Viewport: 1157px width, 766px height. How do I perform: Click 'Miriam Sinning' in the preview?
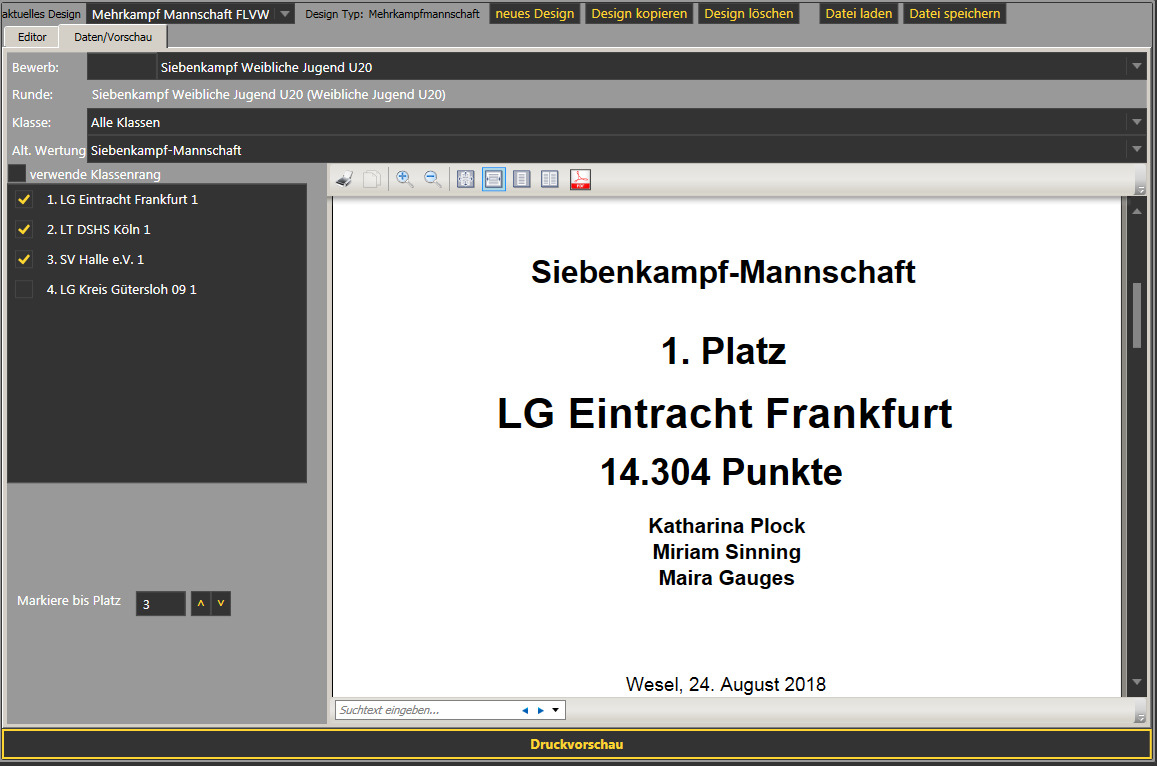click(x=727, y=552)
